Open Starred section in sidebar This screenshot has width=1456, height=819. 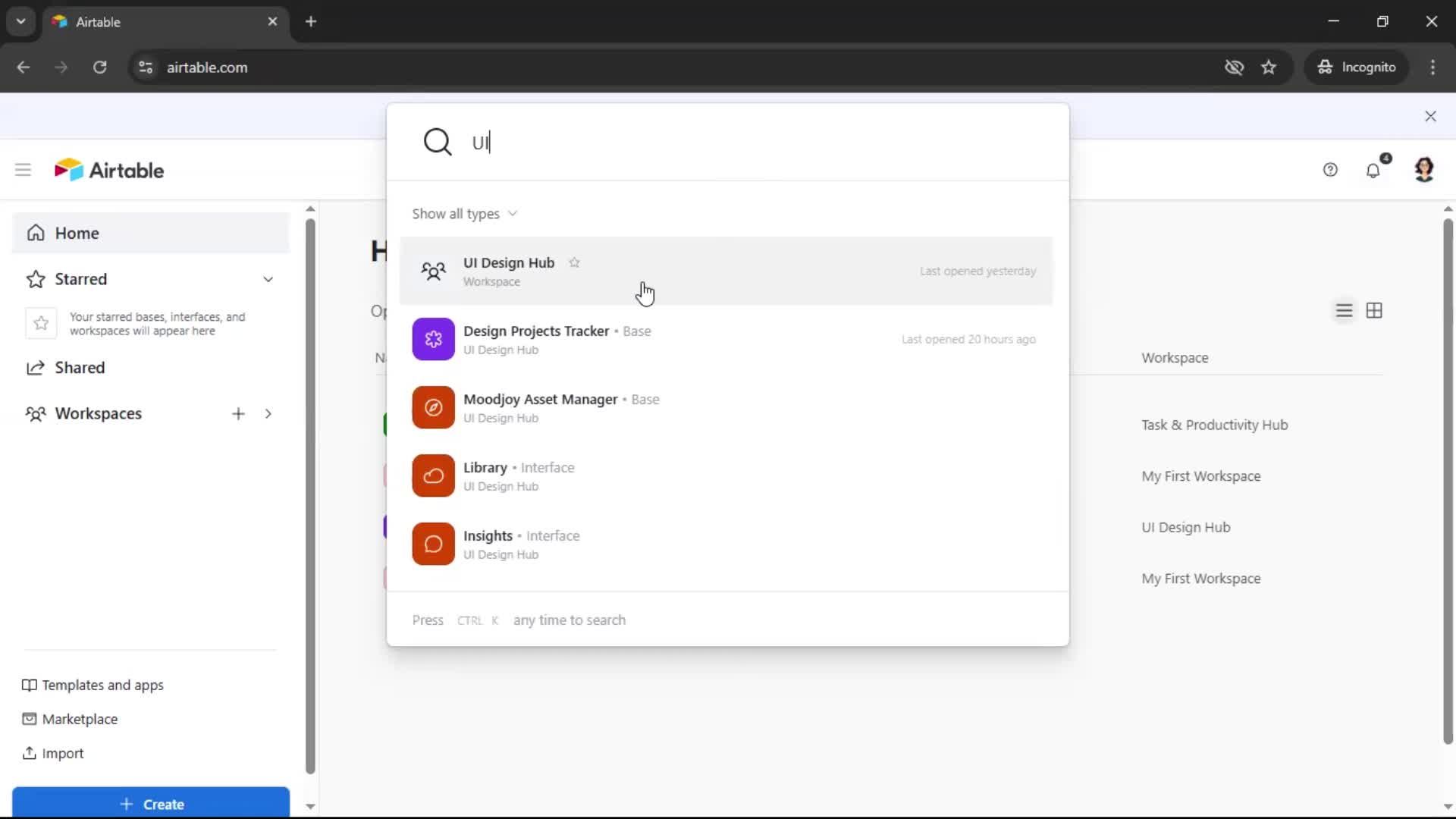click(80, 279)
